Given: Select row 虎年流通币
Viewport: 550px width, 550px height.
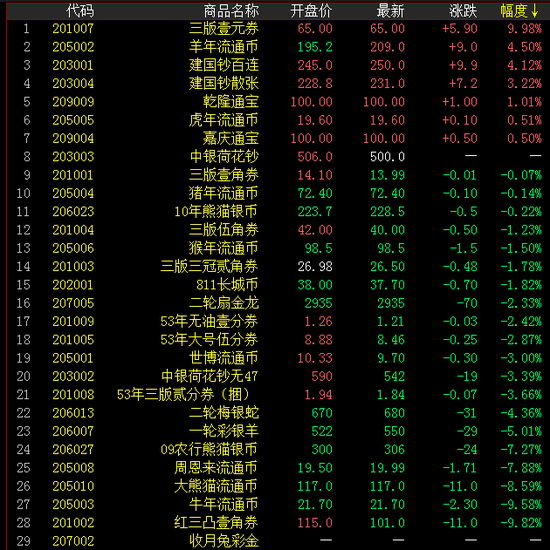Looking at the screenshot, I should pyautogui.click(x=278, y=120).
